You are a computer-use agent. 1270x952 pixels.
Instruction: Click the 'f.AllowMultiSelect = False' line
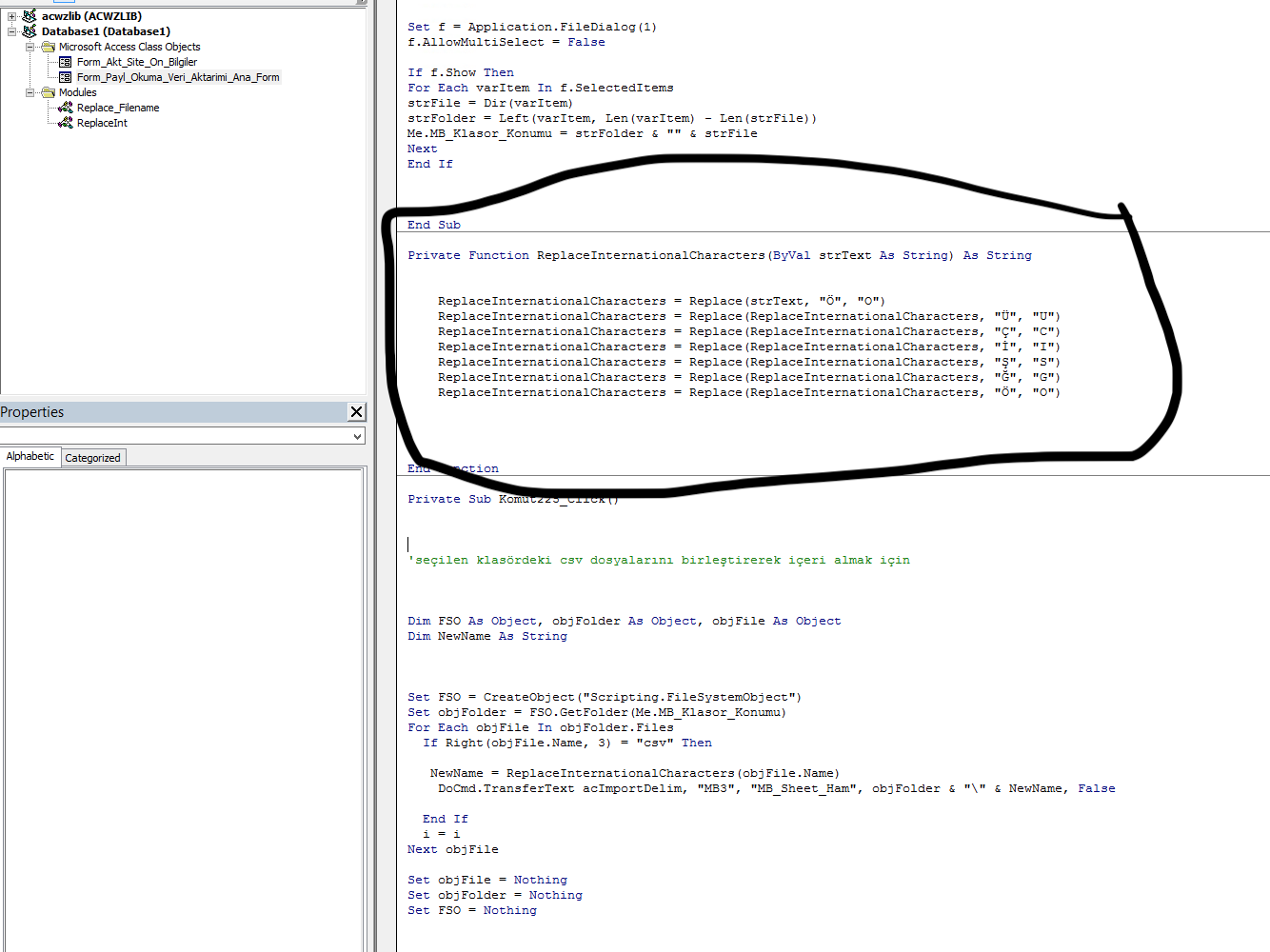(x=506, y=42)
